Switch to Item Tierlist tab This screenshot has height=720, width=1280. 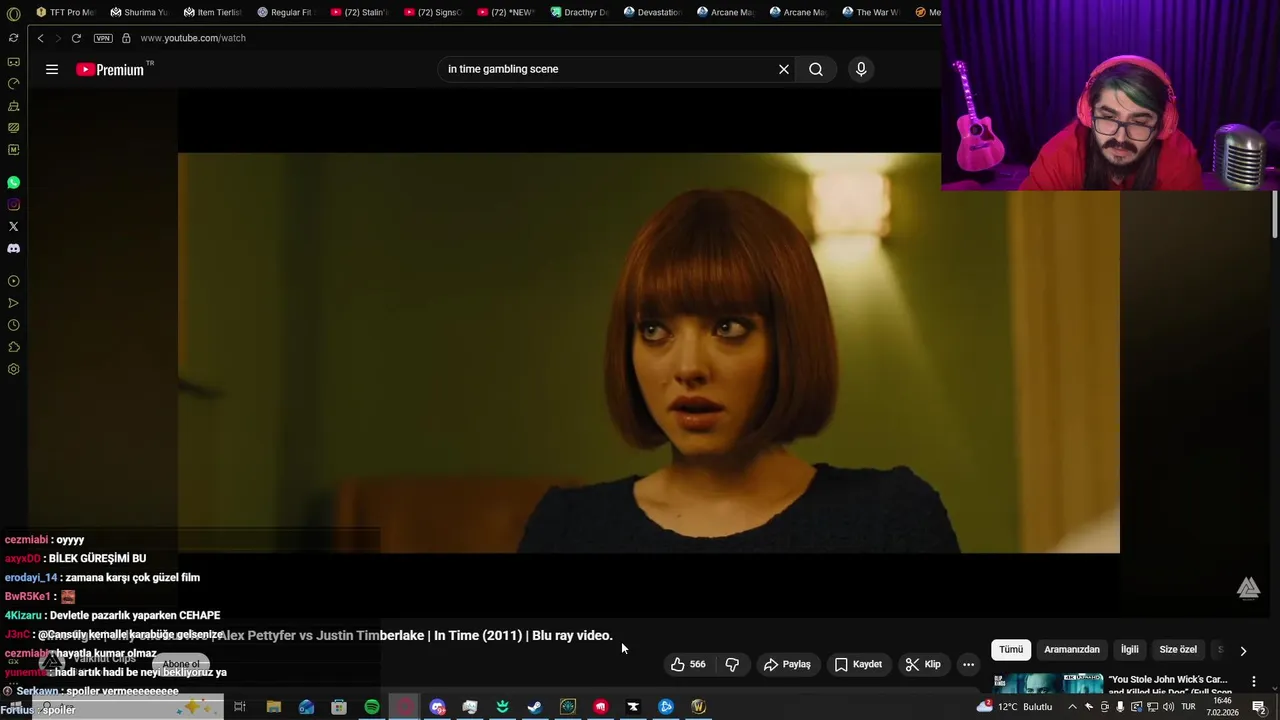(x=212, y=12)
